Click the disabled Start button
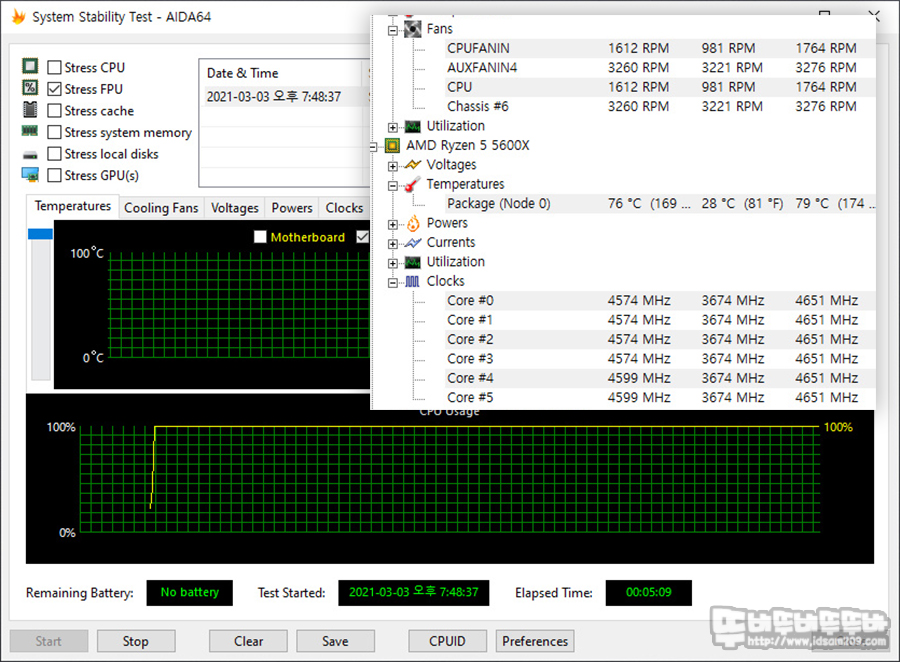The width and height of the screenshot is (900, 662). click(49, 641)
